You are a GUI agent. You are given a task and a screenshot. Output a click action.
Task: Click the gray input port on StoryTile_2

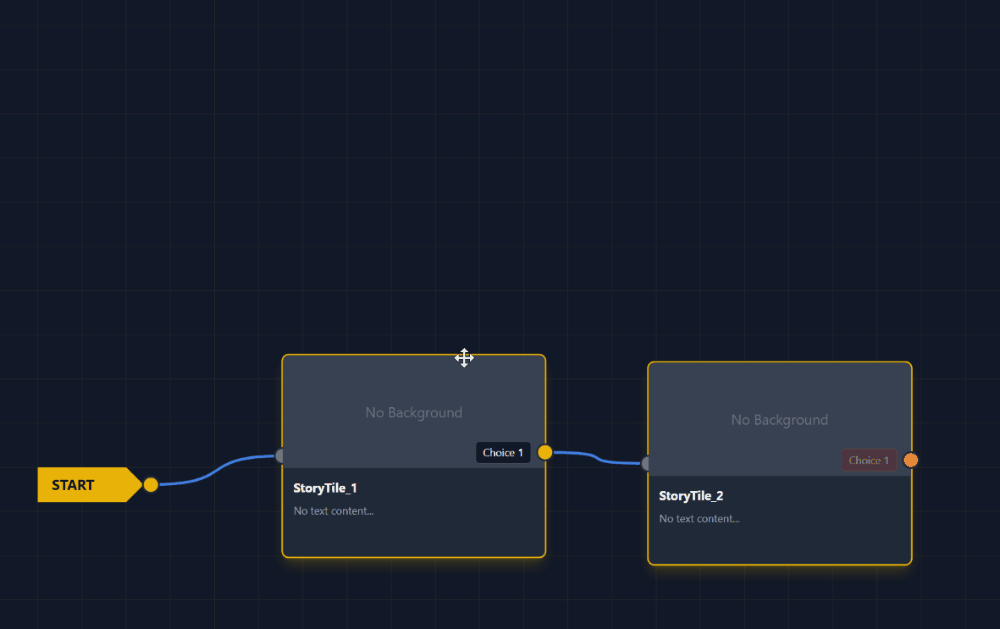coord(646,463)
